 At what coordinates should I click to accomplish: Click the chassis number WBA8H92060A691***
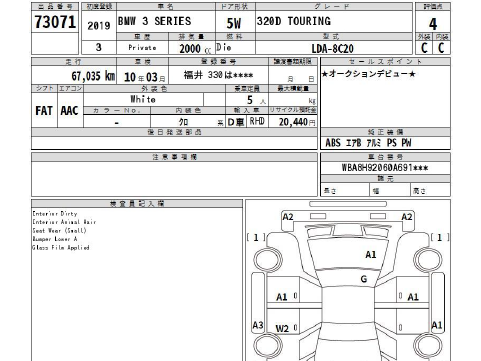[x=385, y=167]
